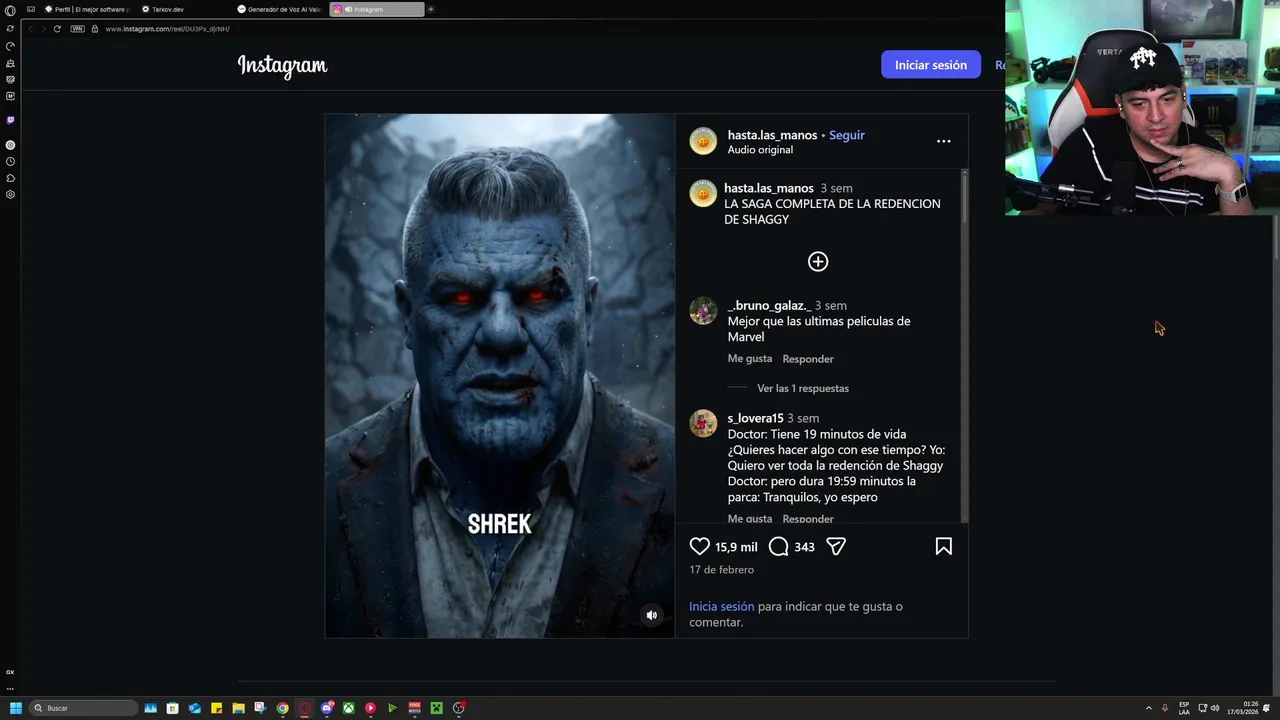Reply to the _bruno_galaz_ comment with Responder
Screen dimensions: 1280x720
tap(808, 359)
